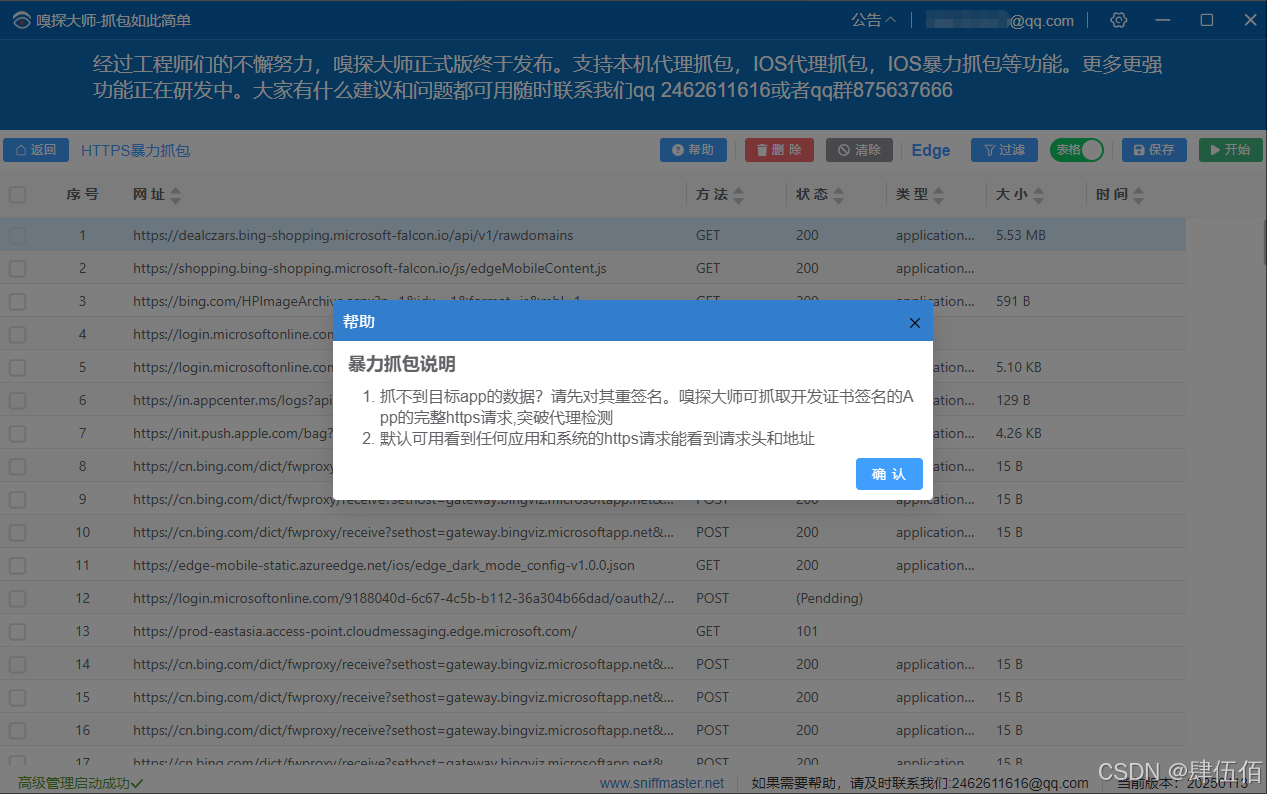Check the checkbox for row 1
The image size is (1267, 794).
(x=18, y=236)
